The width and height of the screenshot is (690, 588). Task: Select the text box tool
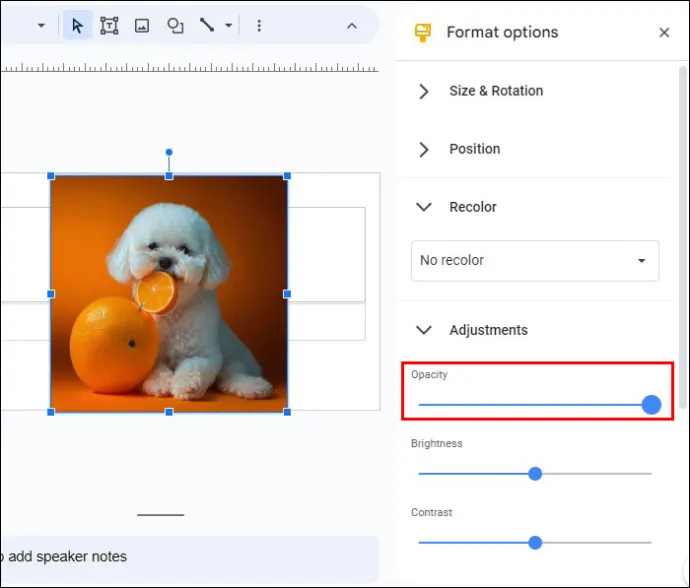coord(109,26)
